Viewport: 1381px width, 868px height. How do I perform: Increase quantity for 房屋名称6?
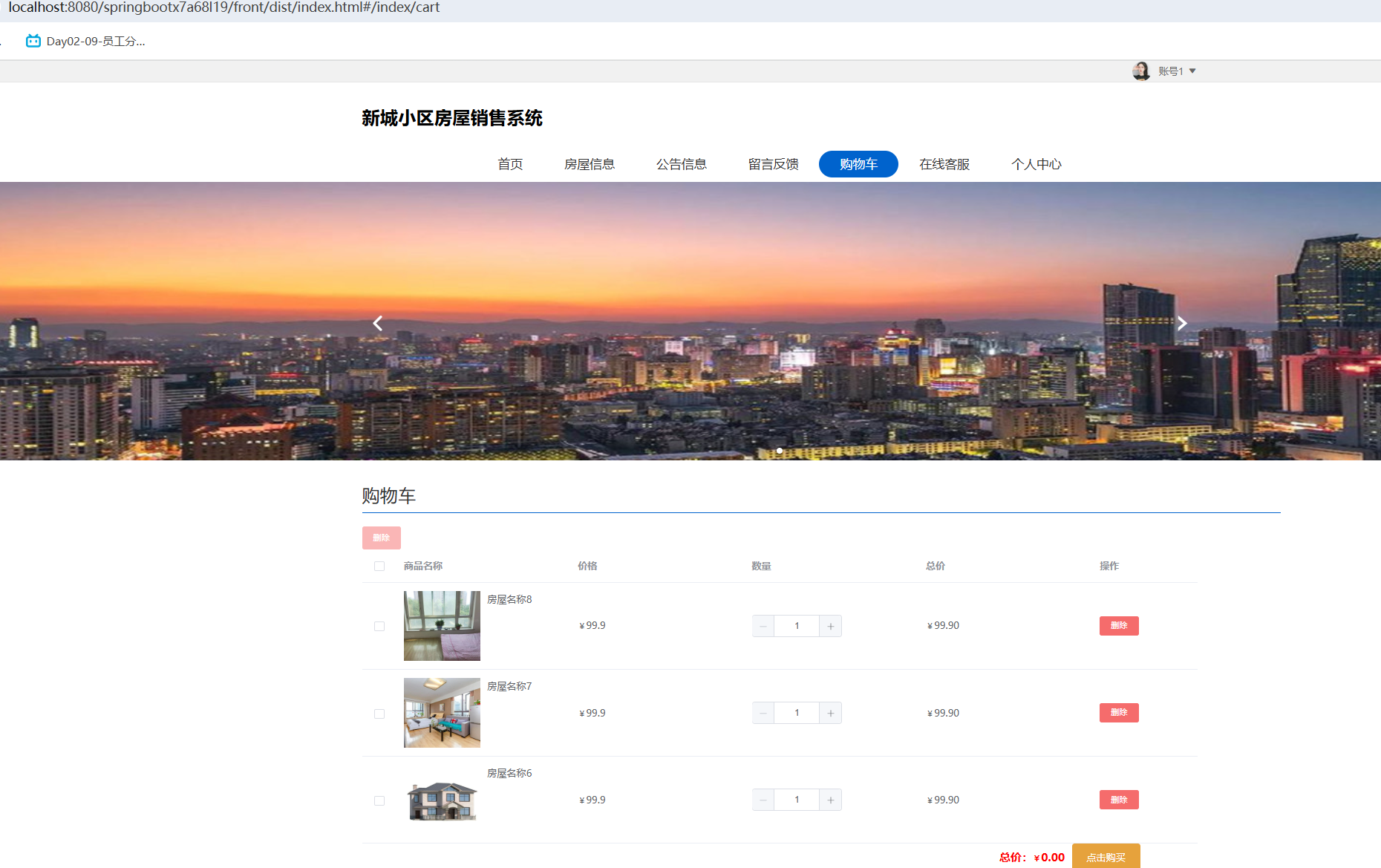click(830, 800)
